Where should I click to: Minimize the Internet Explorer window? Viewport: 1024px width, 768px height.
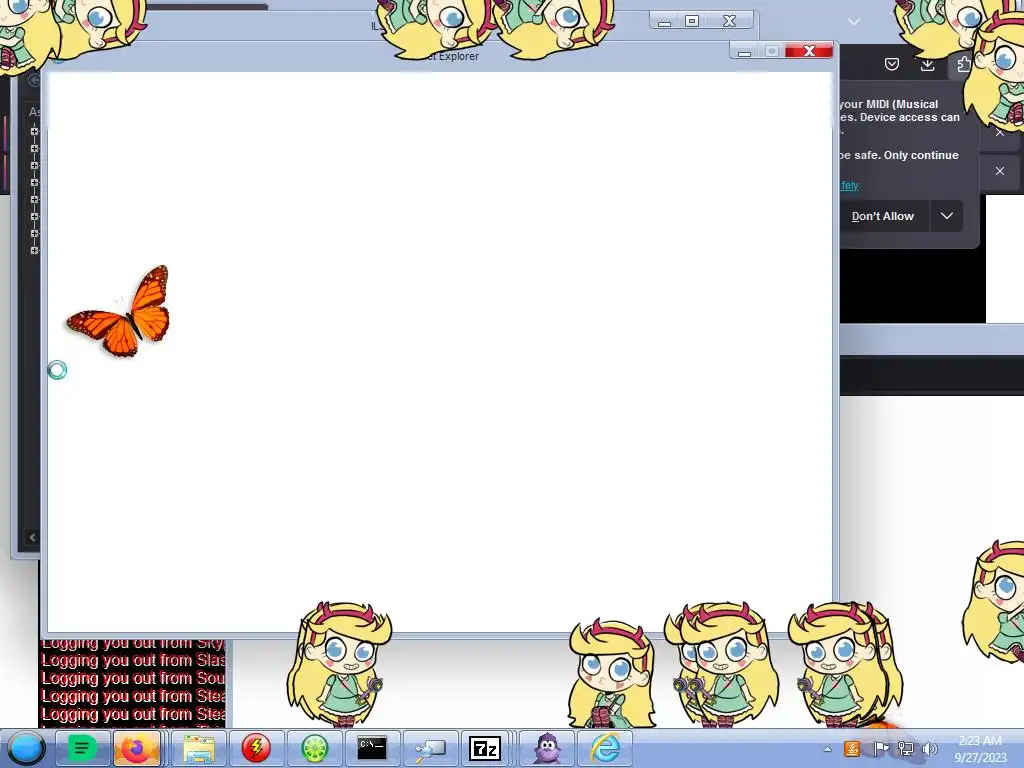click(x=744, y=51)
